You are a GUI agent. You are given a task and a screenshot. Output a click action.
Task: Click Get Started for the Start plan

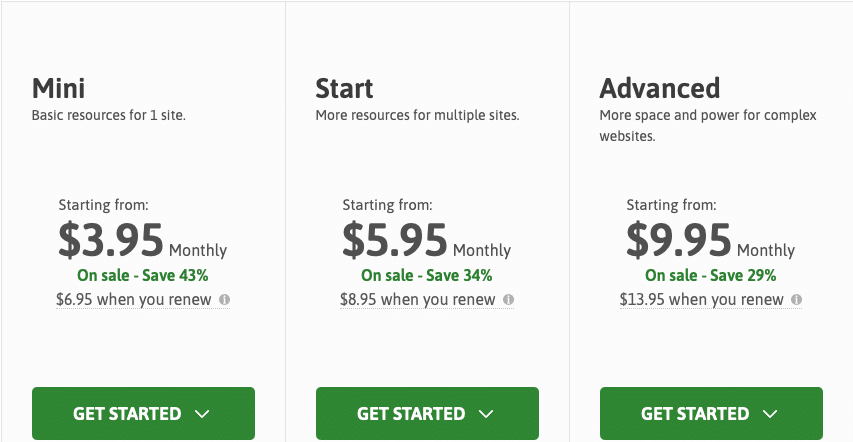[427, 413]
